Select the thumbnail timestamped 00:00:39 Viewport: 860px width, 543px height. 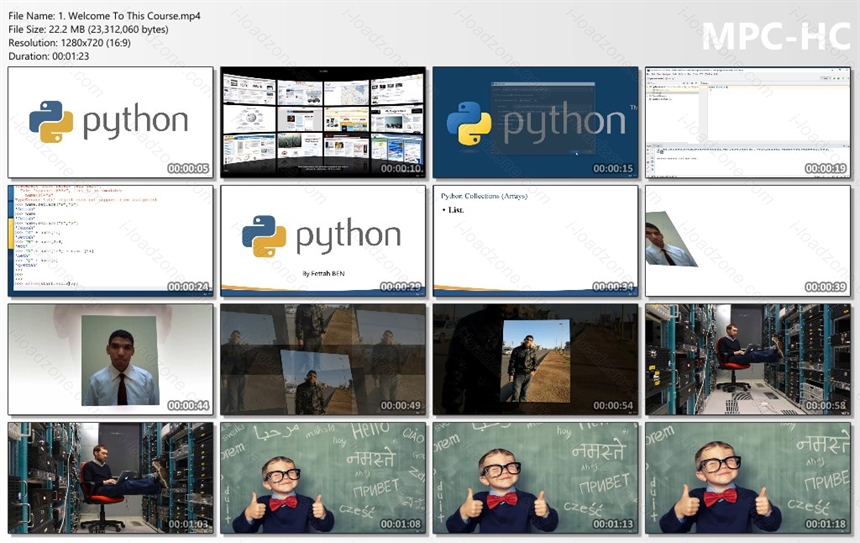coord(748,241)
